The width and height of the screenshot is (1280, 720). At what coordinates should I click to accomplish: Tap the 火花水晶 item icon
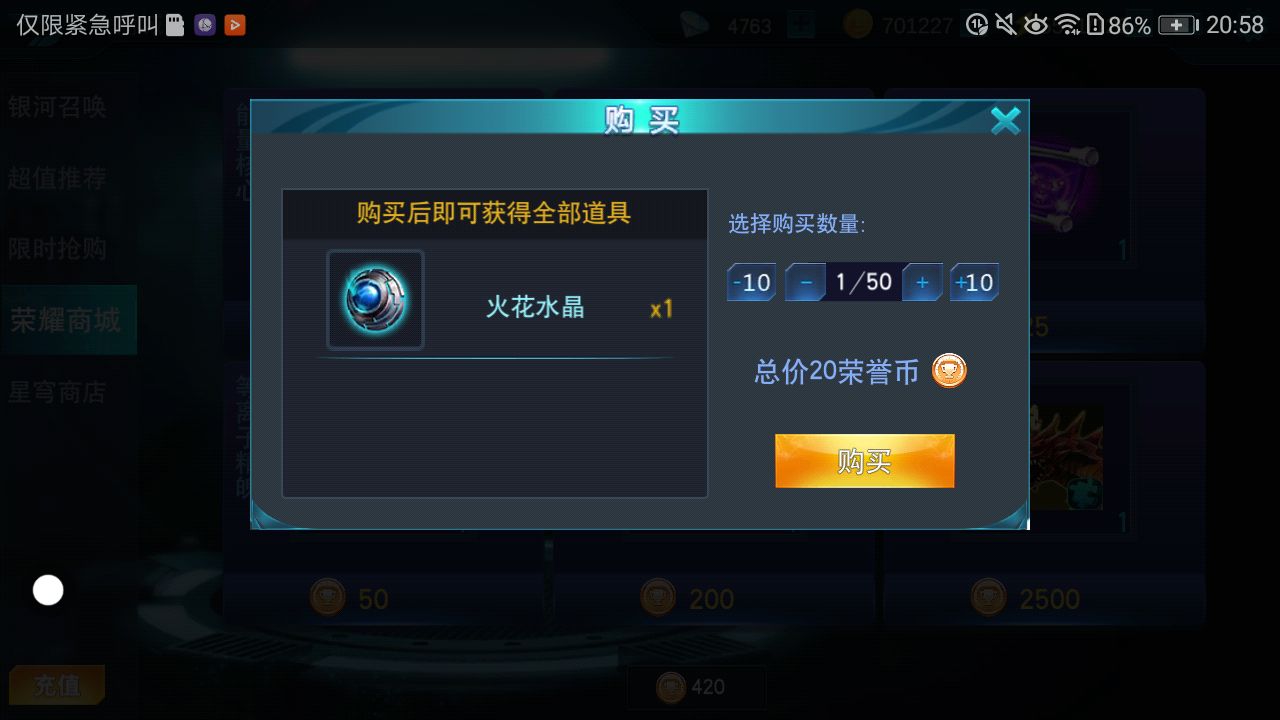click(376, 300)
